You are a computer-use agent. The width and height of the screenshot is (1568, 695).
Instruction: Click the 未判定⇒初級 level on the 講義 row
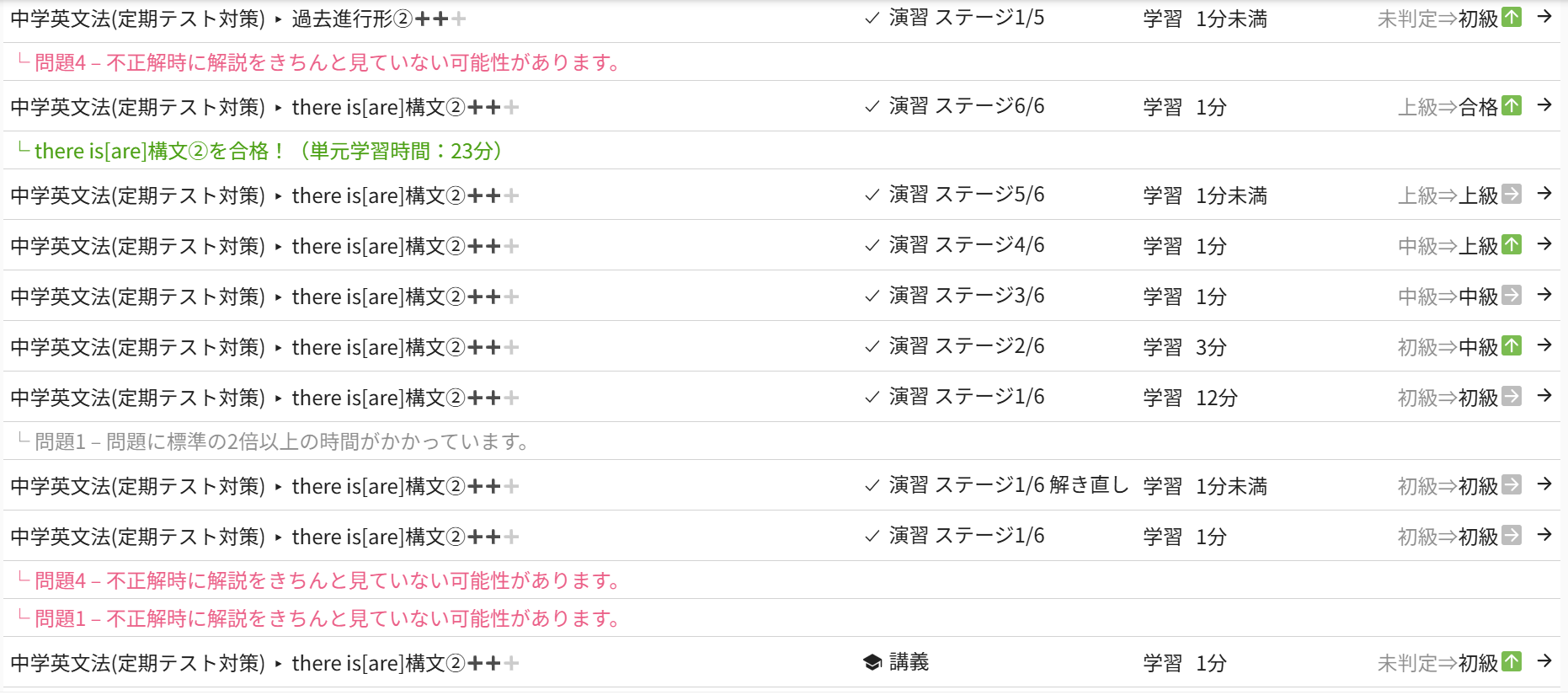(1437, 663)
